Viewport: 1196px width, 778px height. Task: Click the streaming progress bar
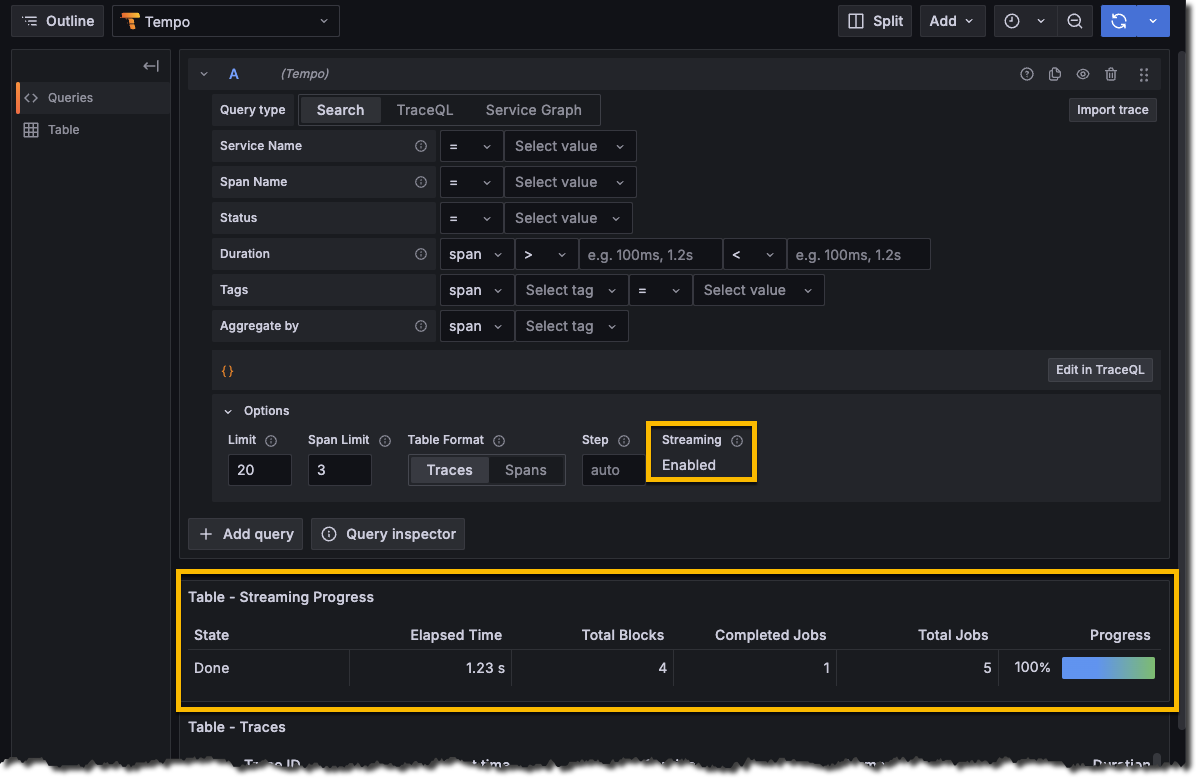click(x=1108, y=667)
